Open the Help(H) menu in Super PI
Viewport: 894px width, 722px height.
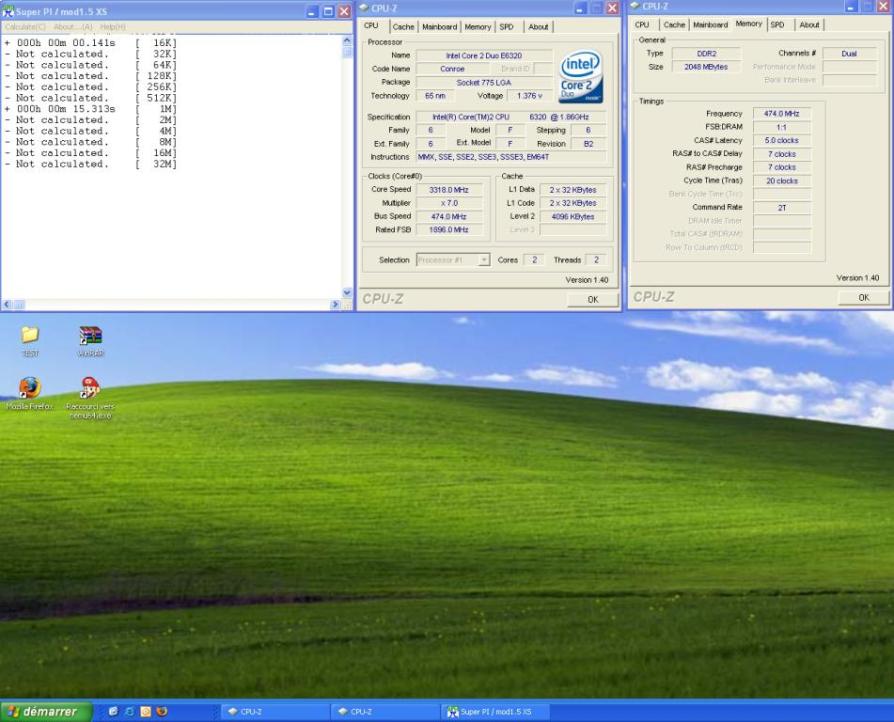(x=112, y=27)
